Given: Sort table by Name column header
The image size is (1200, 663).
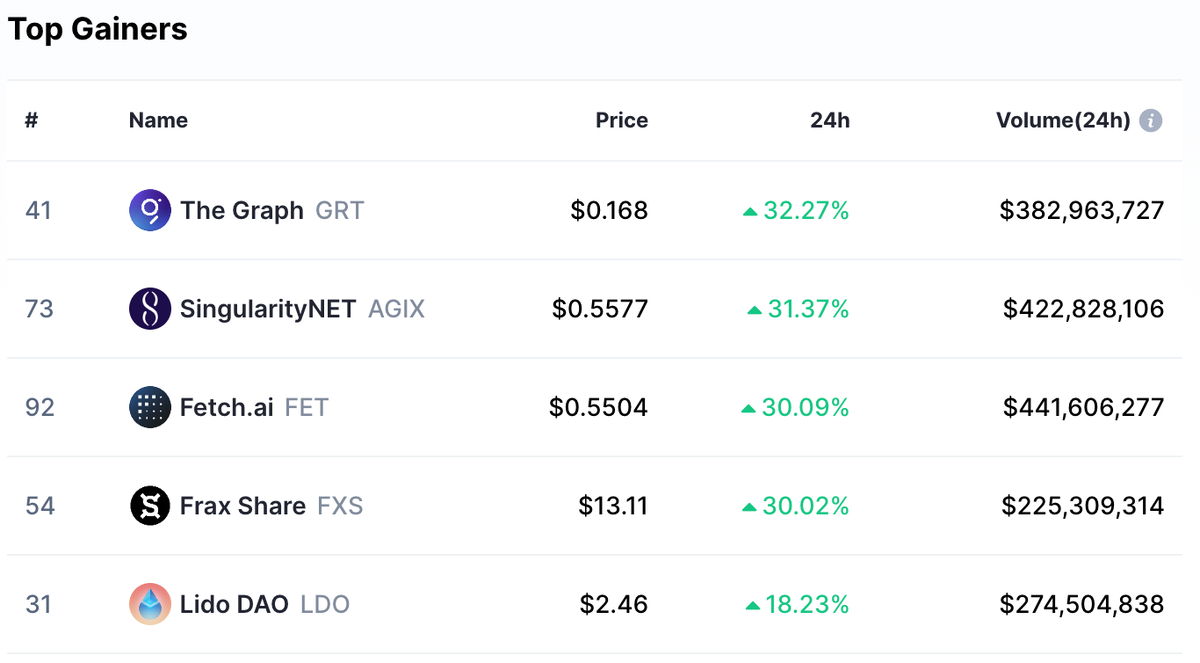Looking at the screenshot, I should tap(158, 121).
